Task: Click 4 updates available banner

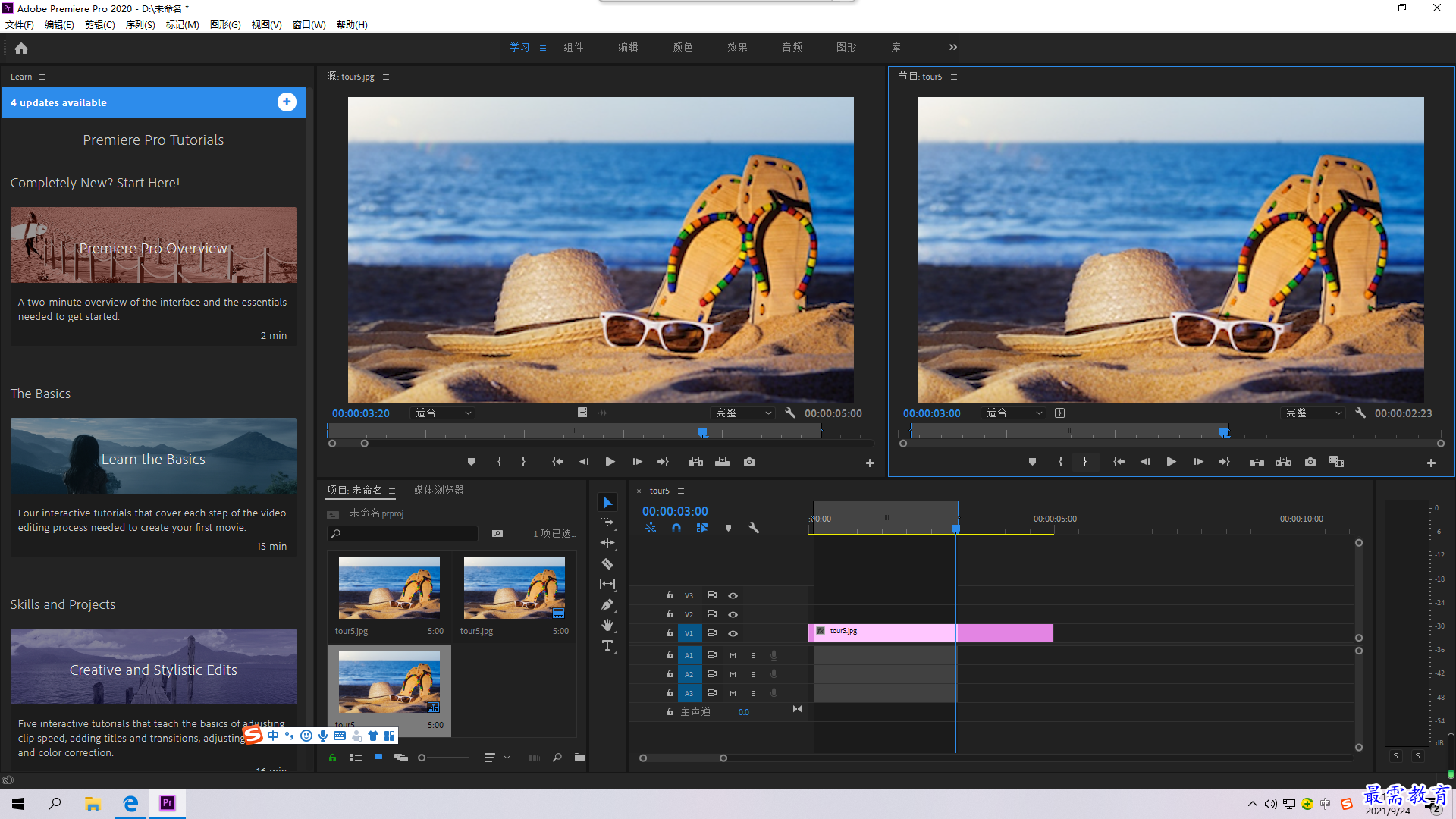Action: click(x=153, y=102)
